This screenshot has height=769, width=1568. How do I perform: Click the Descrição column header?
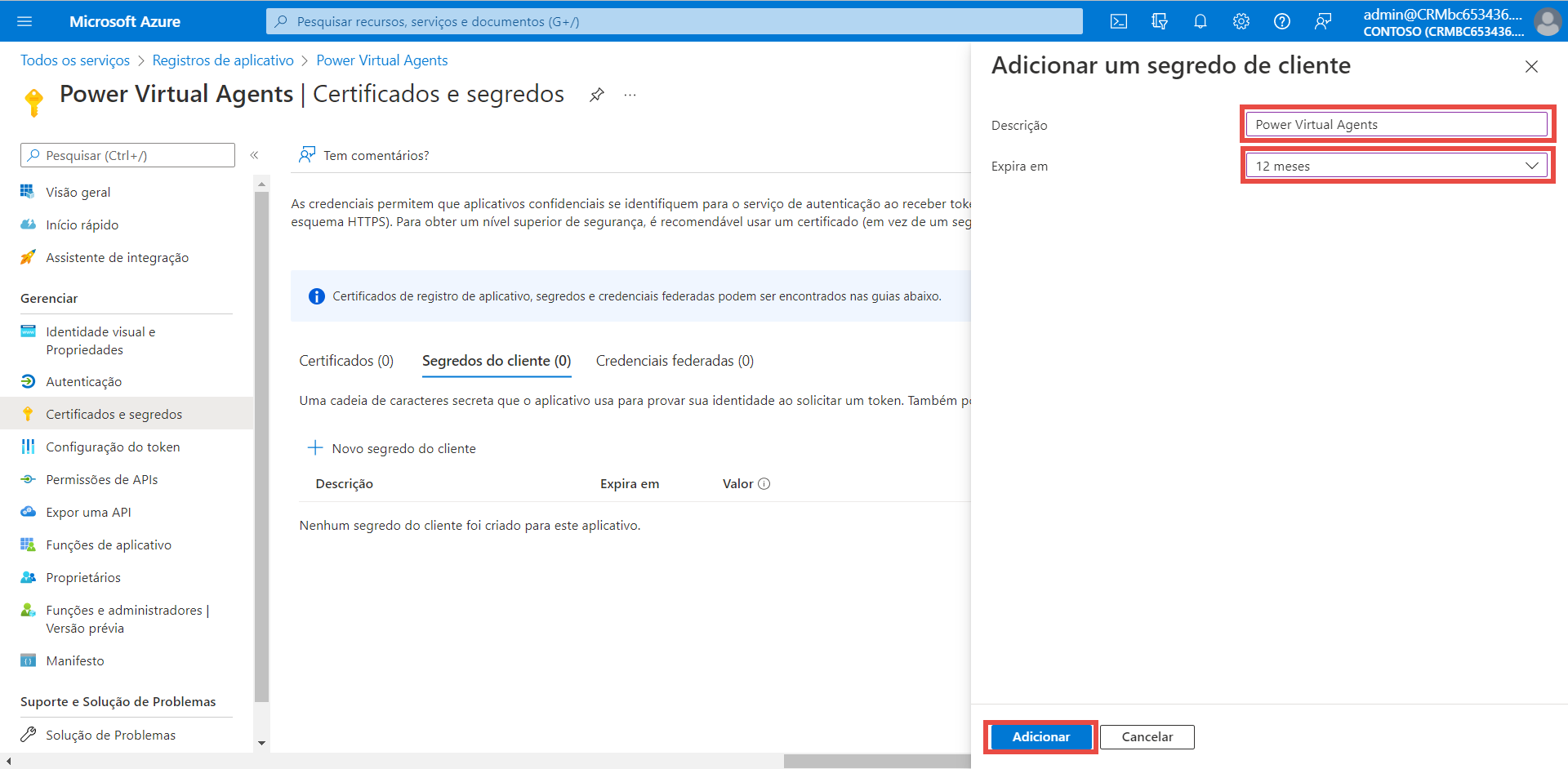click(344, 483)
